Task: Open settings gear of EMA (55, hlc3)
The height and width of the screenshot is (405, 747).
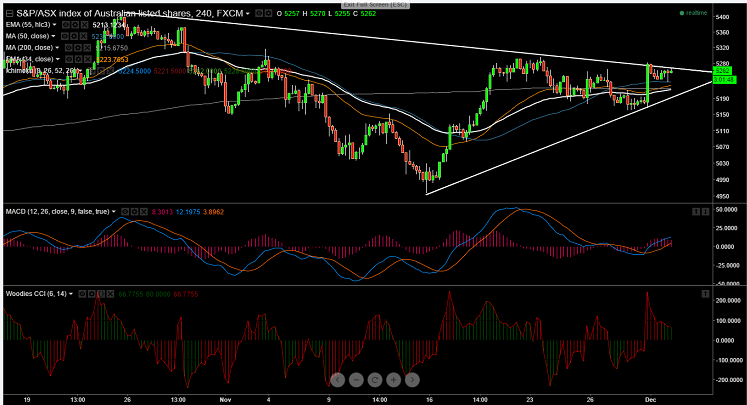Action: [x=75, y=24]
